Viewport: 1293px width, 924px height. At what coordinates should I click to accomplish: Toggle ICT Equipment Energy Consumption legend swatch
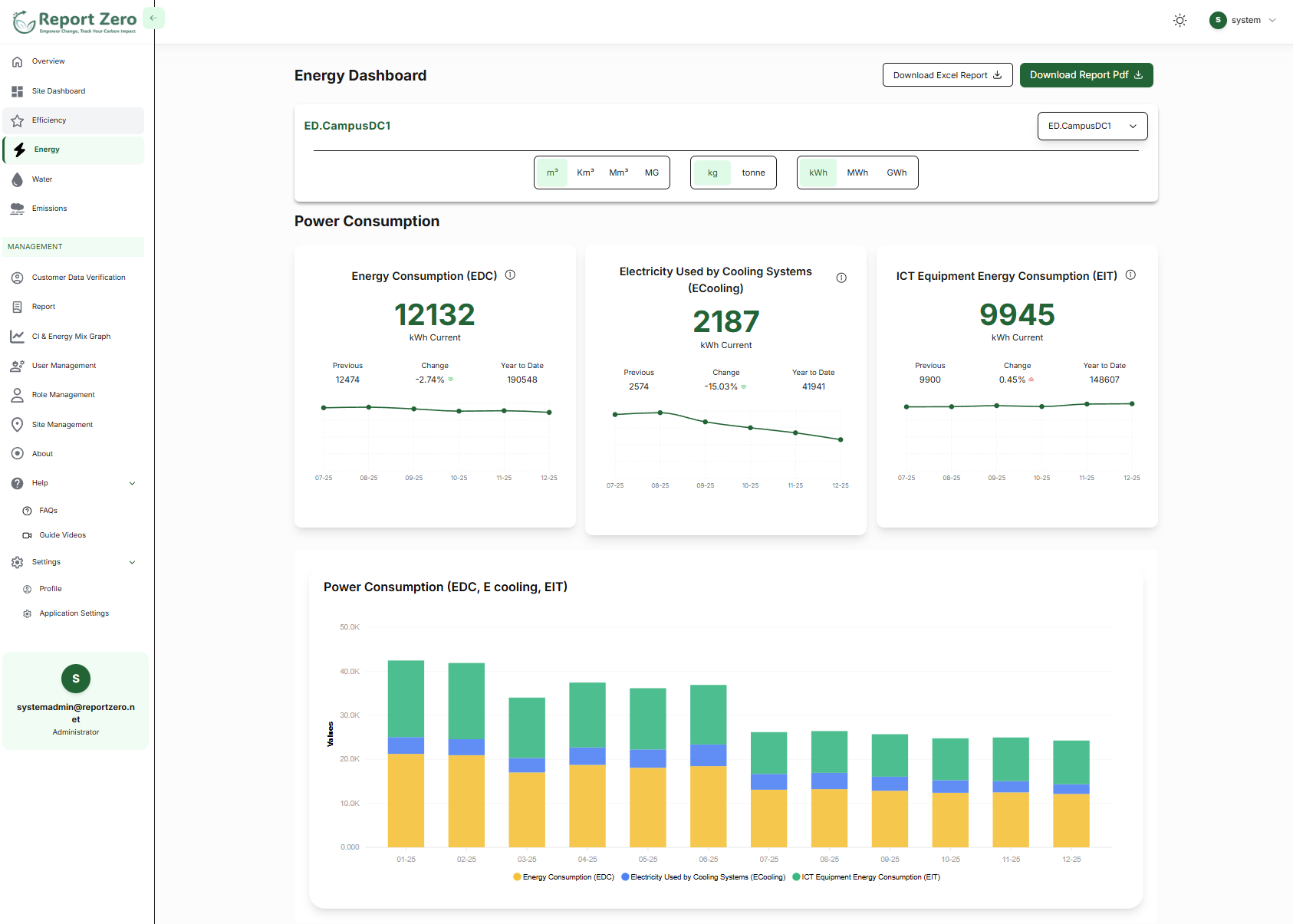pos(796,877)
